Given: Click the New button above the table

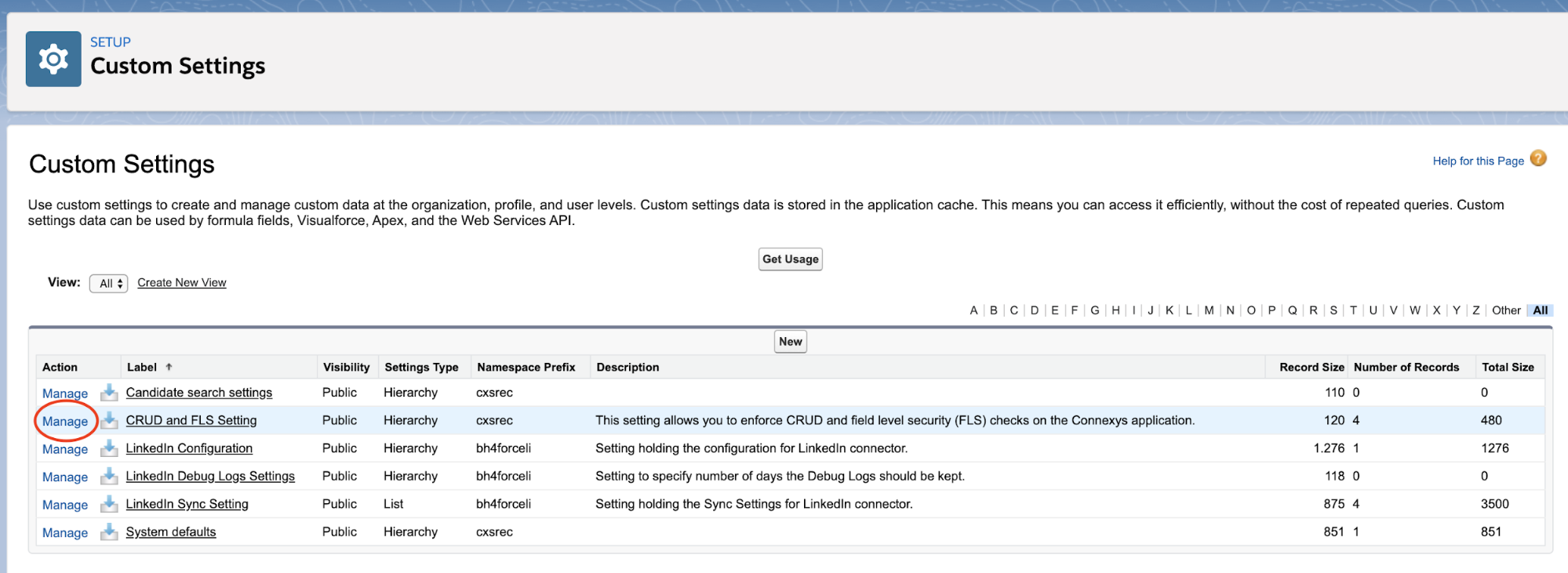Looking at the screenshot, I should 791,342.
